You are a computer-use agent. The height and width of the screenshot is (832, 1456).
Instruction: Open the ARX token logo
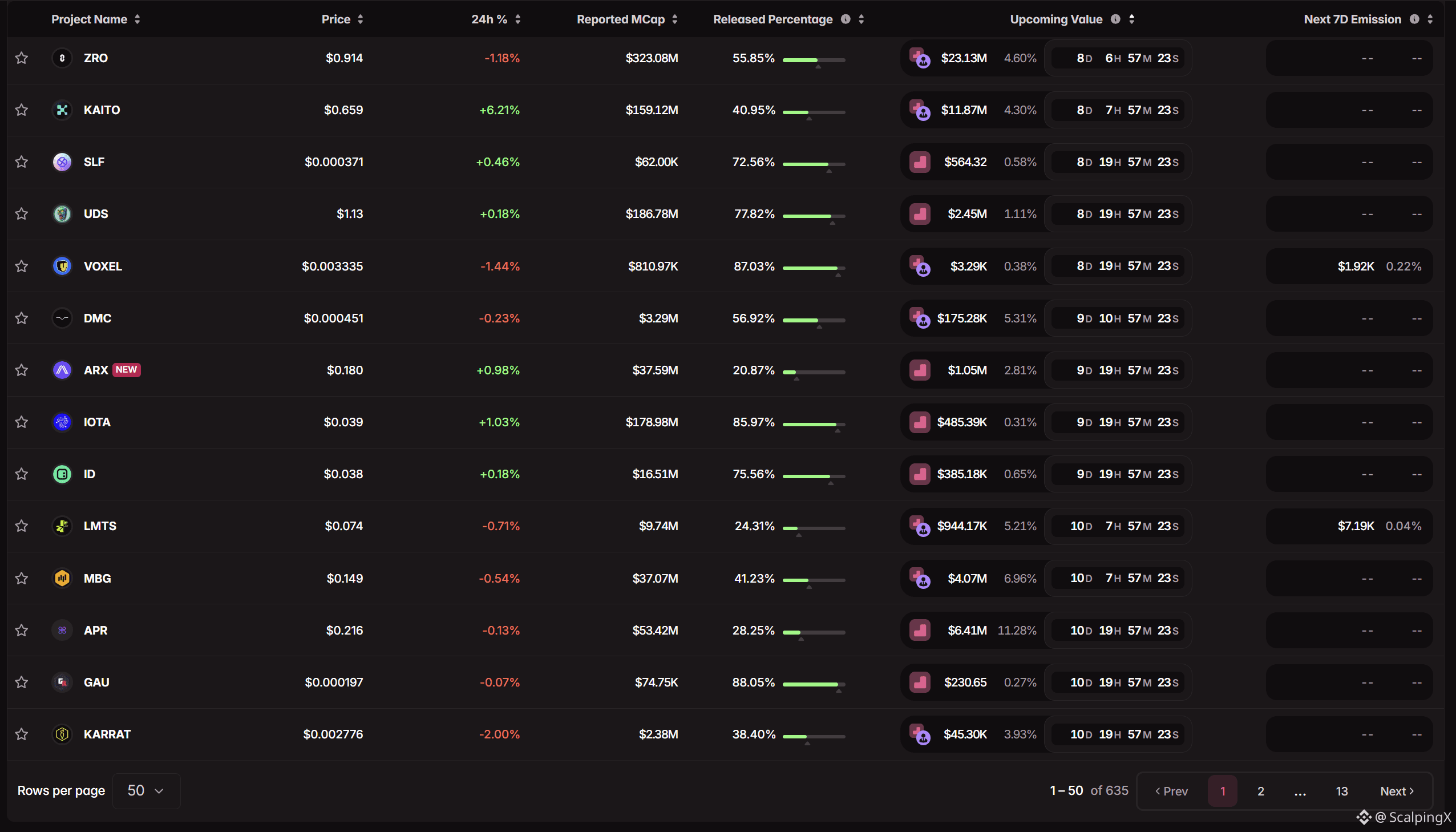coord(62,370)
